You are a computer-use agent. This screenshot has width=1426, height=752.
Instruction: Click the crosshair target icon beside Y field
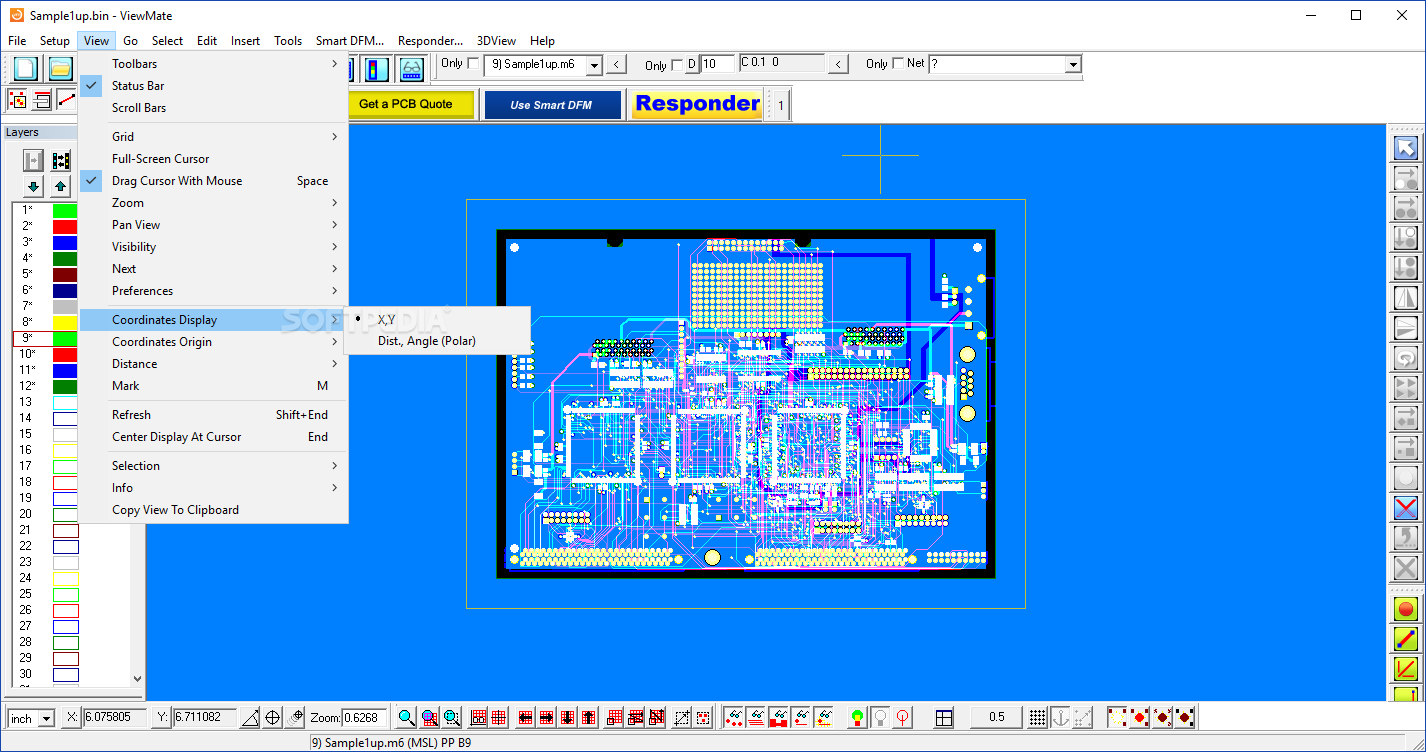coord(272,717)
